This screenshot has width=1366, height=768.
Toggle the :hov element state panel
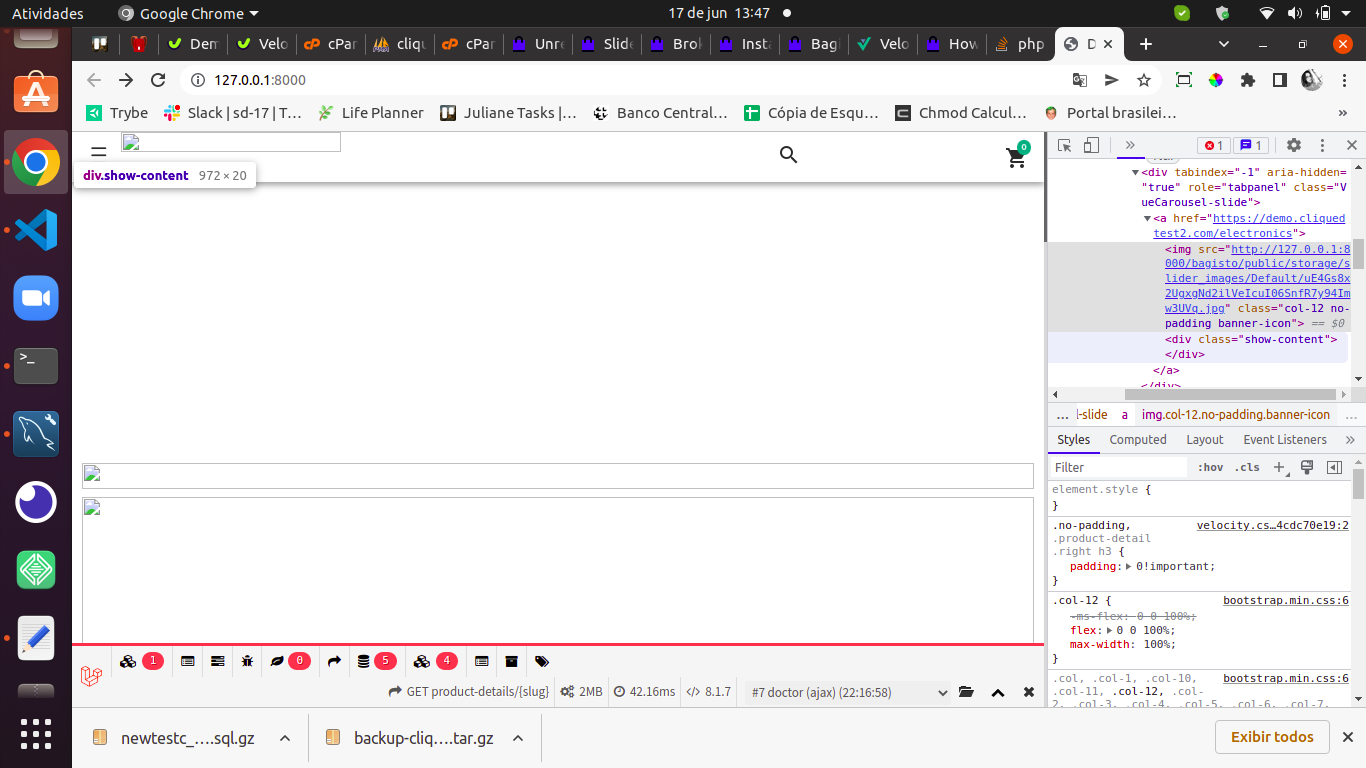(1210, 467)
